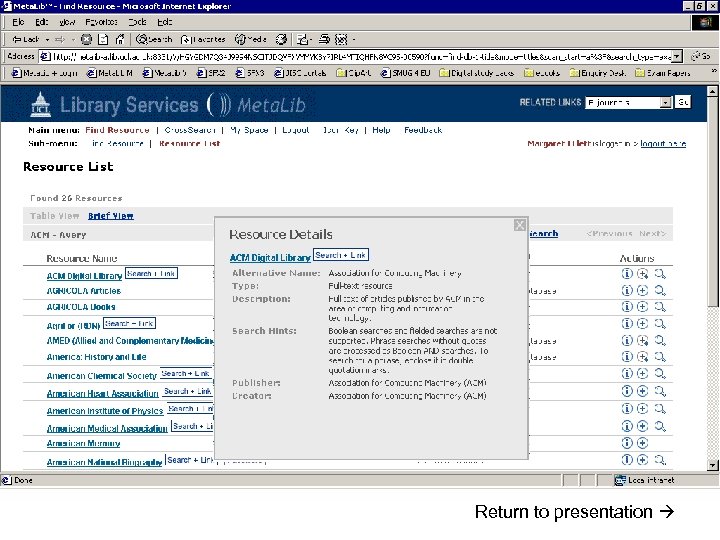
Task: Click page scrollbar up arrow
Action: [x=712, y=91]
